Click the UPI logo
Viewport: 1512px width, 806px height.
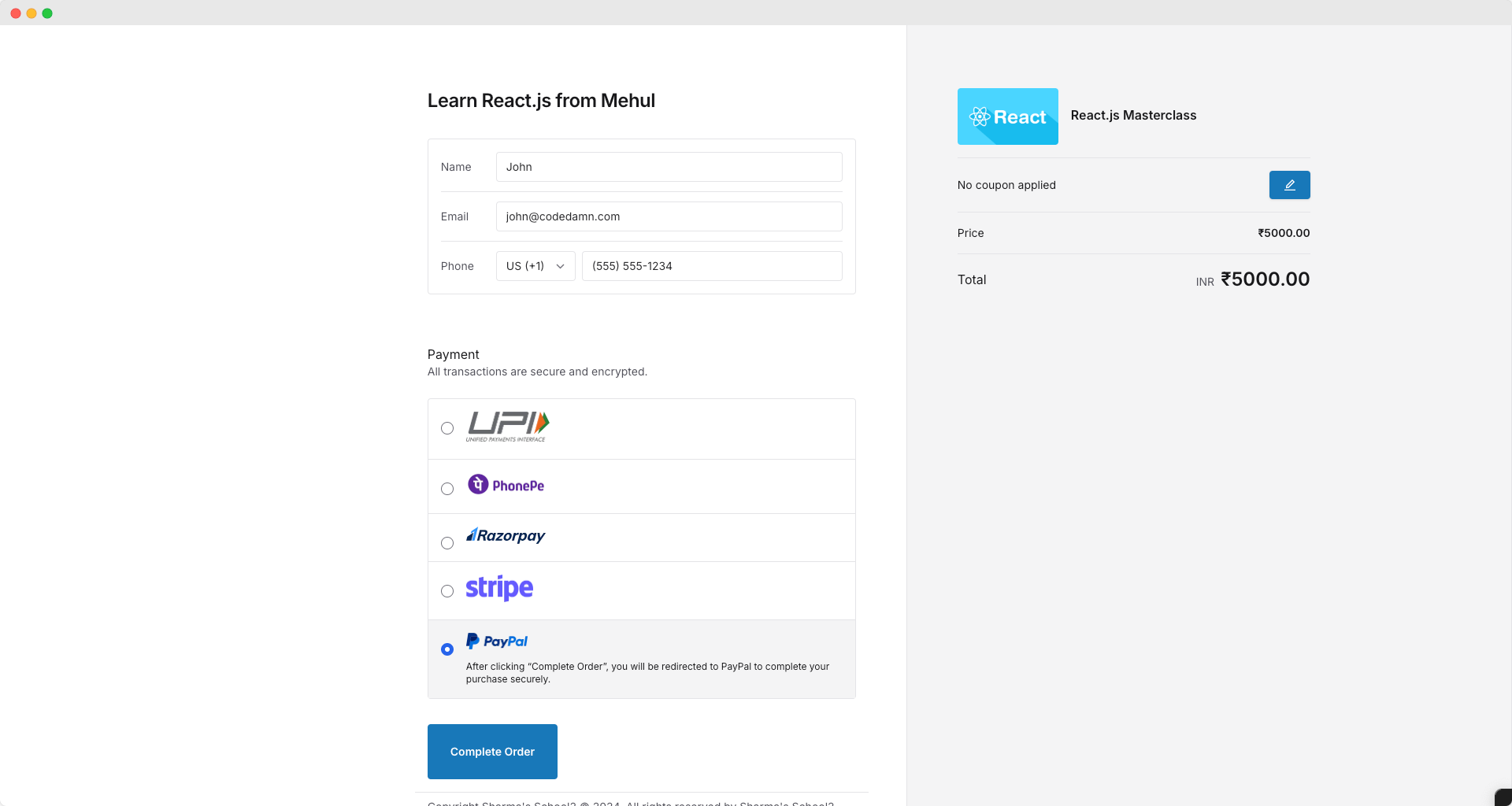pyautogui.click(x=507, y=427)
